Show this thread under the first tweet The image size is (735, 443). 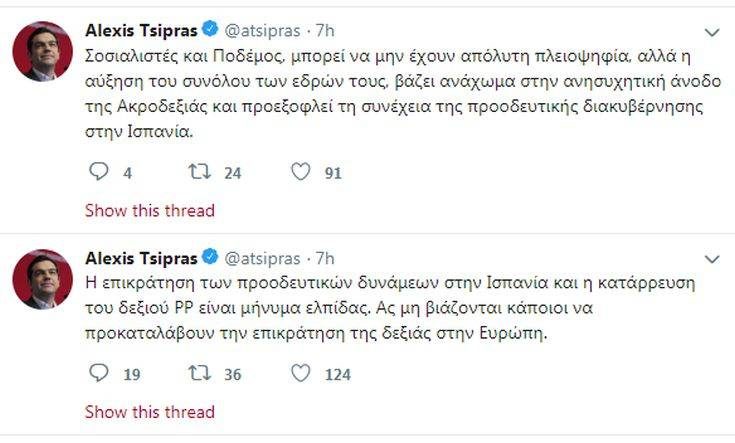[150, 211]
